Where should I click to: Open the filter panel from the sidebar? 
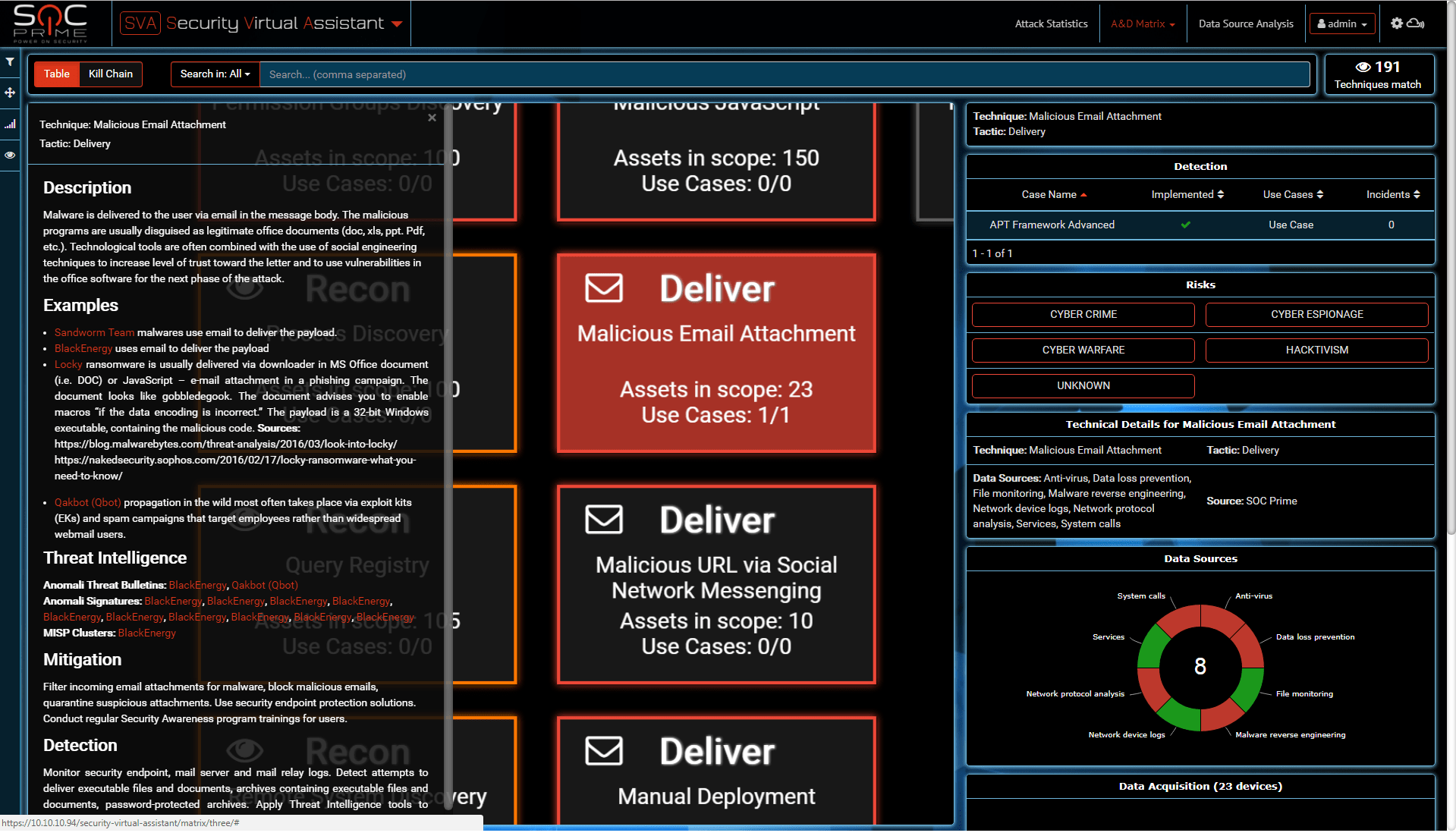click(x=10, y=62)
